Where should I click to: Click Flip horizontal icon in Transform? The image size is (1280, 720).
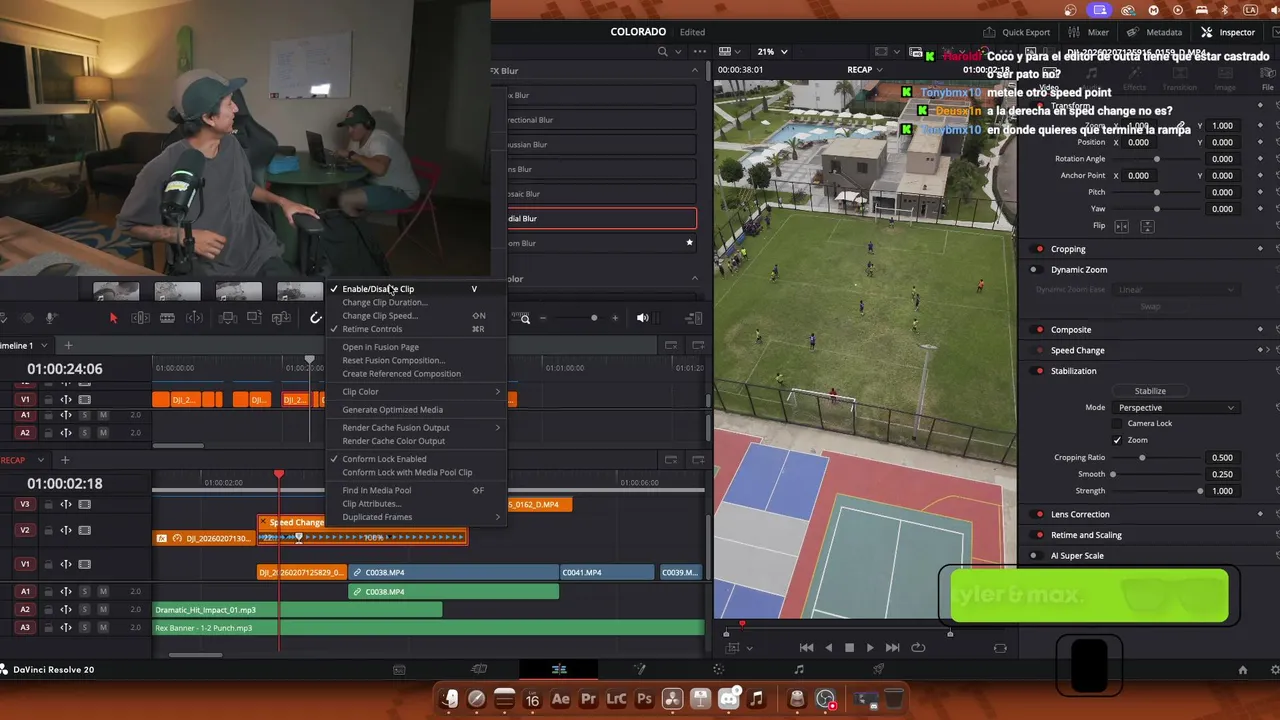1122,227
